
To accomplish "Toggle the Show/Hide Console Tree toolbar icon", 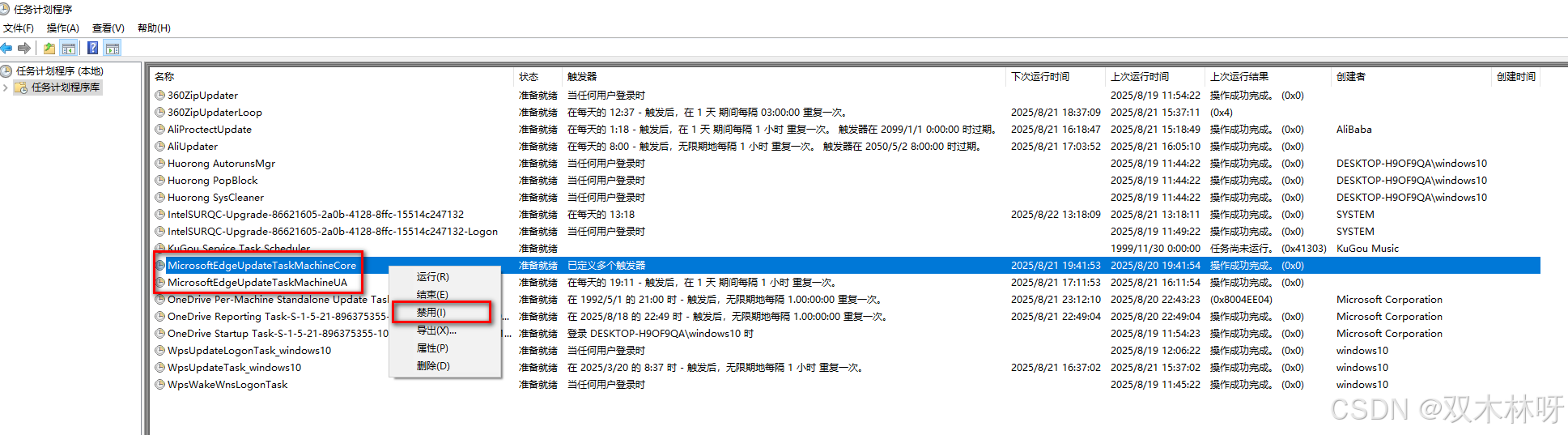I will coord(69,49).
